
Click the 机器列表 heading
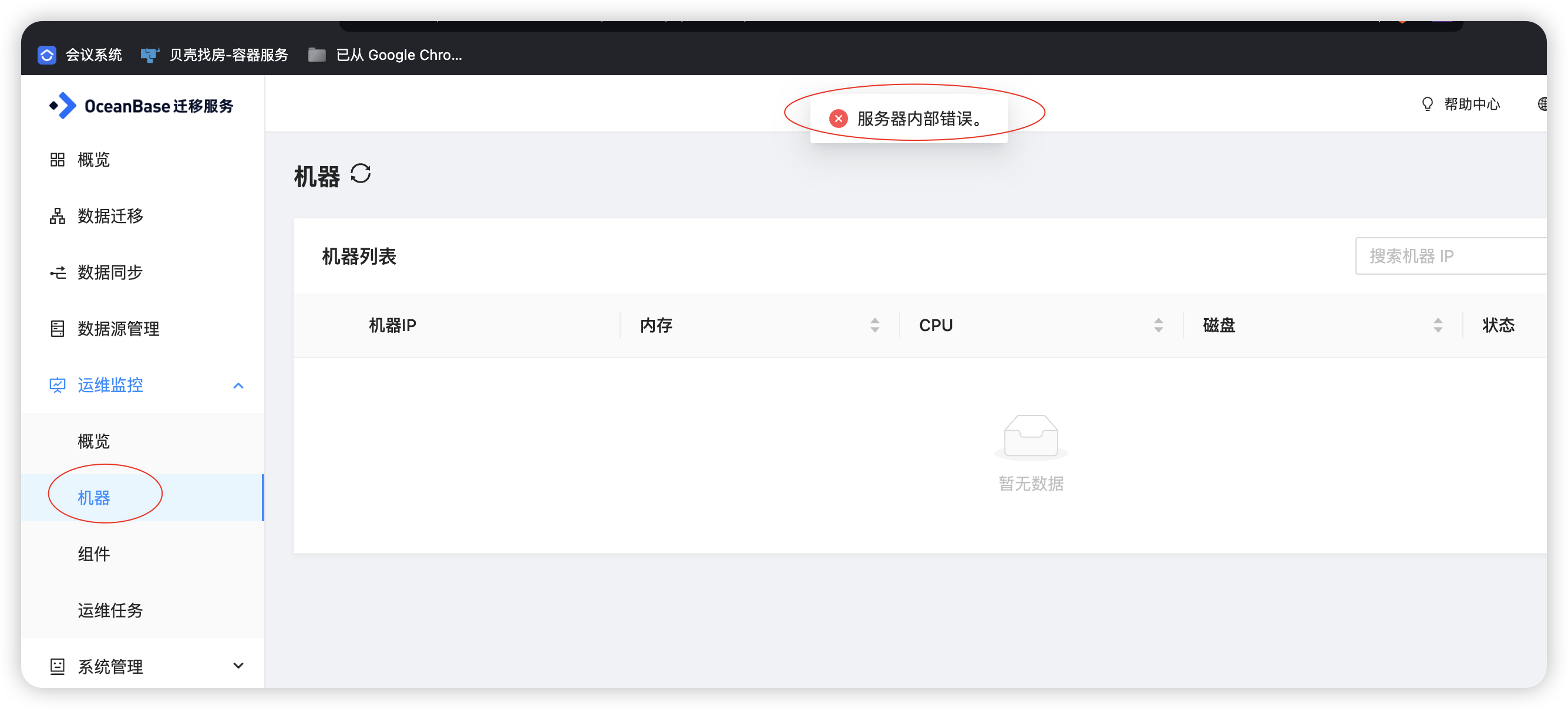tap(359, 256)
